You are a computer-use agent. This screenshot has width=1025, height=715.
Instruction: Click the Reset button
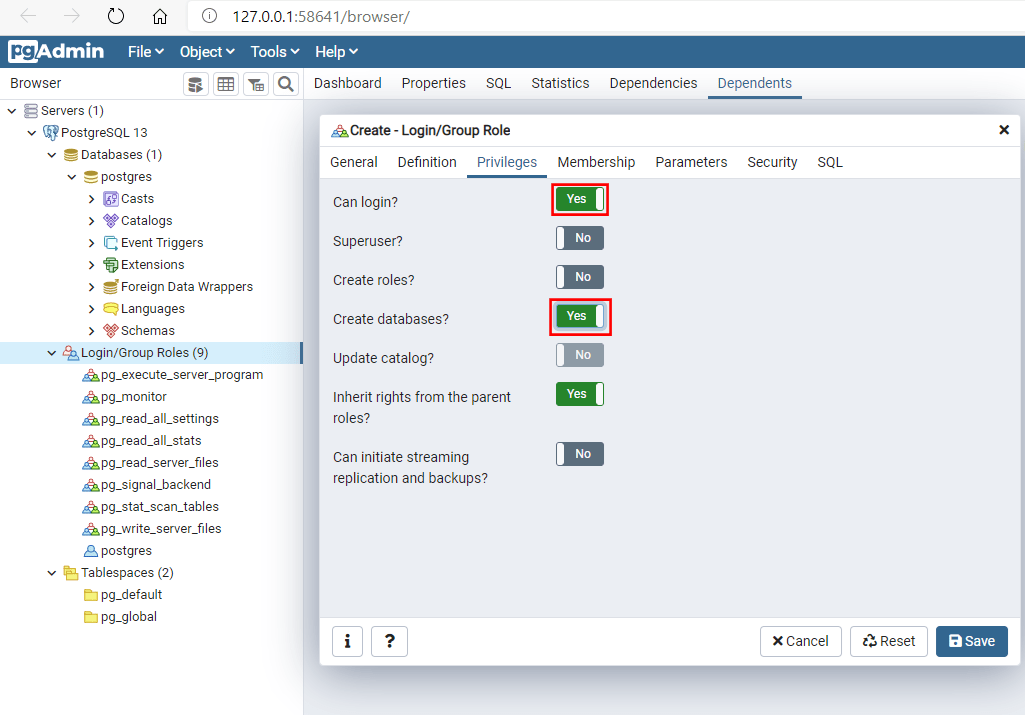click(x=889, y=641)
